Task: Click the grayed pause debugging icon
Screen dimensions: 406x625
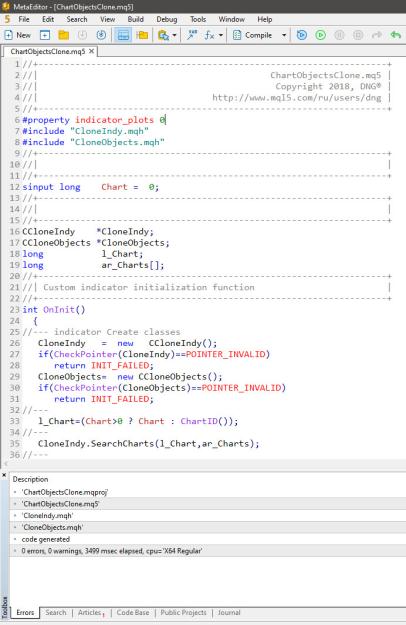Action: coord(339,35)
